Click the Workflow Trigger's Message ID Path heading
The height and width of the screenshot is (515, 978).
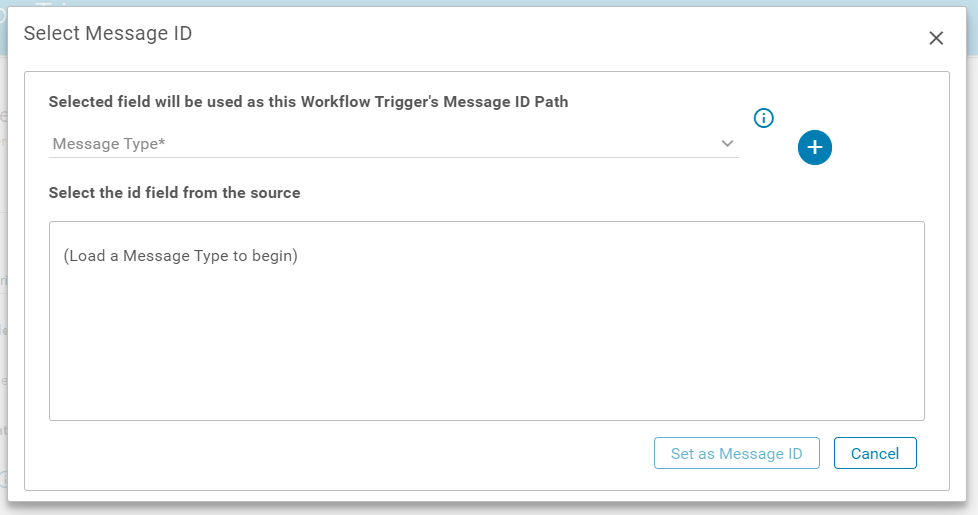tap(308, 102)
